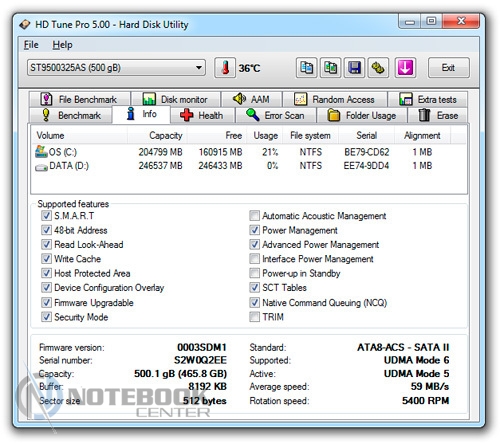Switch to the Random Access tab
This screenshot has height=444, width=500.
[335, 99]
